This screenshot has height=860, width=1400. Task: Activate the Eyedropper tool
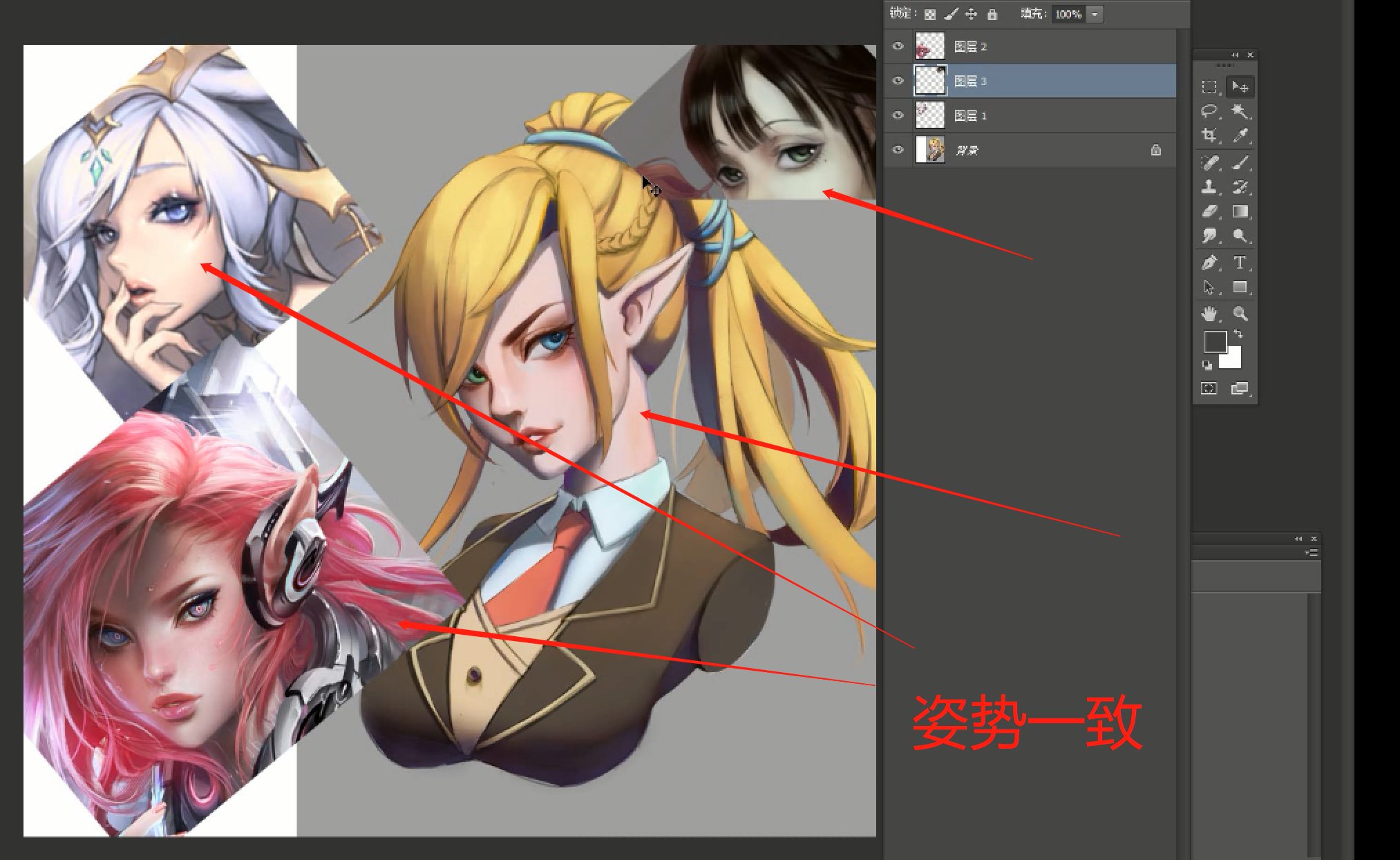1240,135
